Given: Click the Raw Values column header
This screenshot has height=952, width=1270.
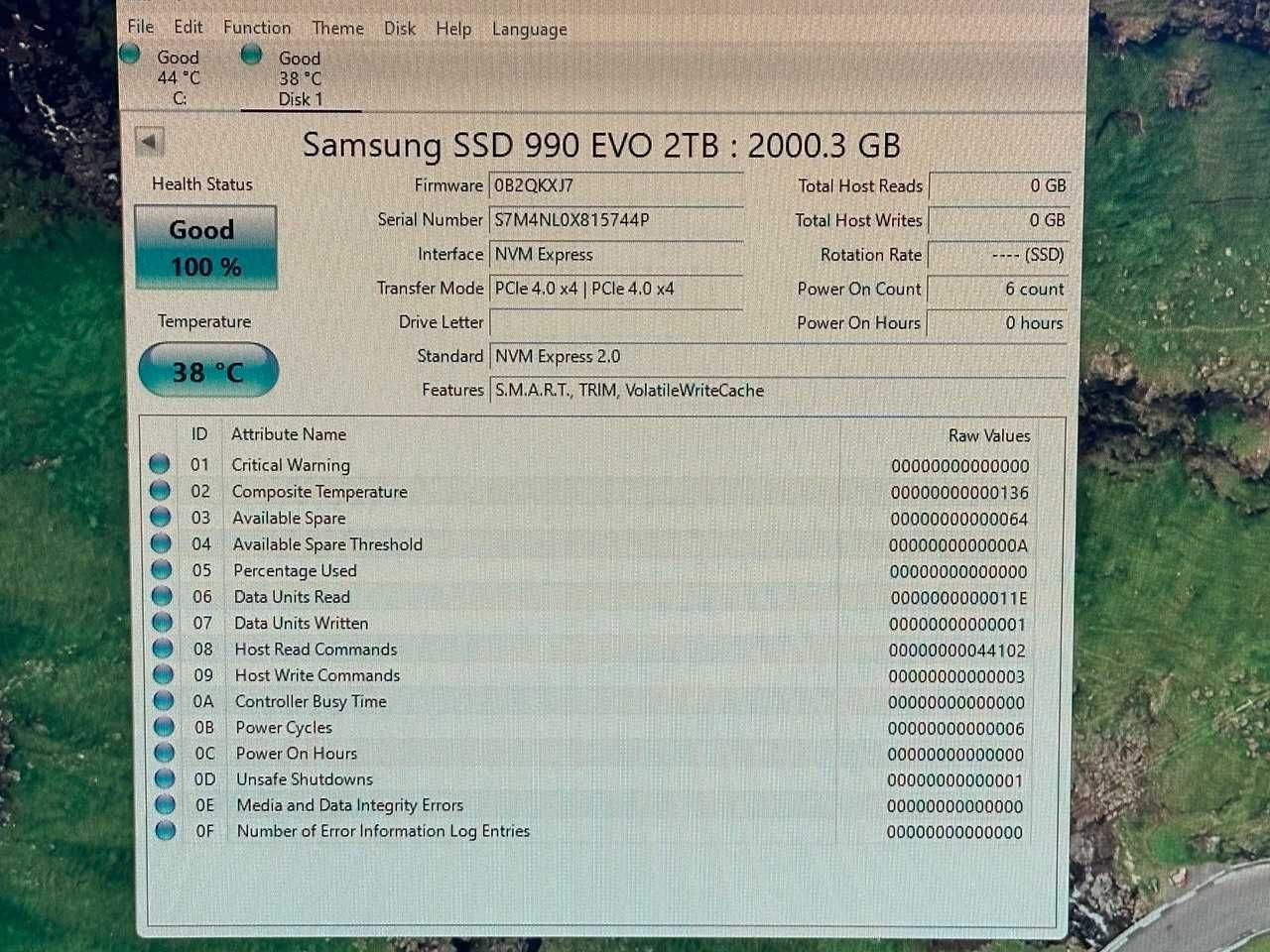Looking at the screenshot, I should pyautogui.click(x=989, y=435).
